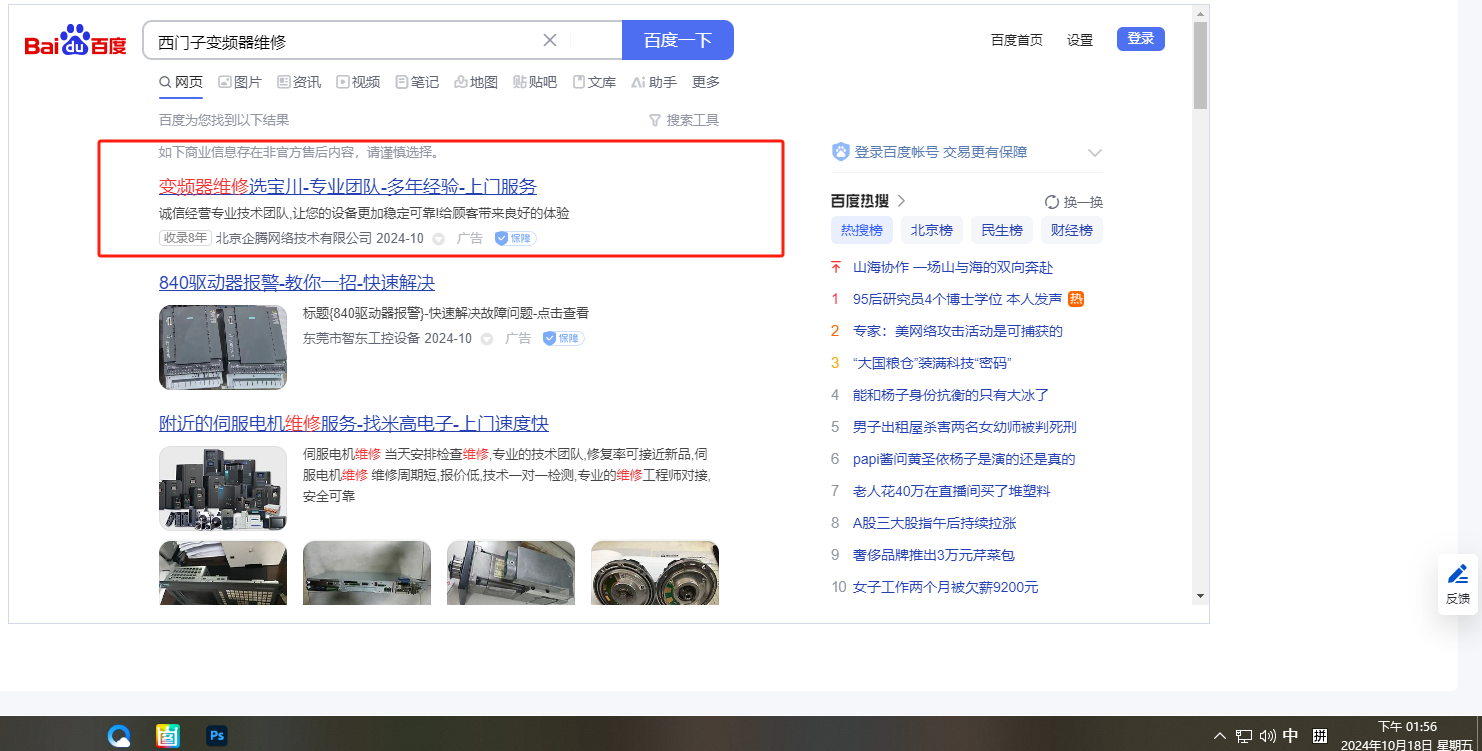This screenshot has width=1482, height=751.
Task: Open the 变频器维修选宝川 result title
Action: [348, 186]
